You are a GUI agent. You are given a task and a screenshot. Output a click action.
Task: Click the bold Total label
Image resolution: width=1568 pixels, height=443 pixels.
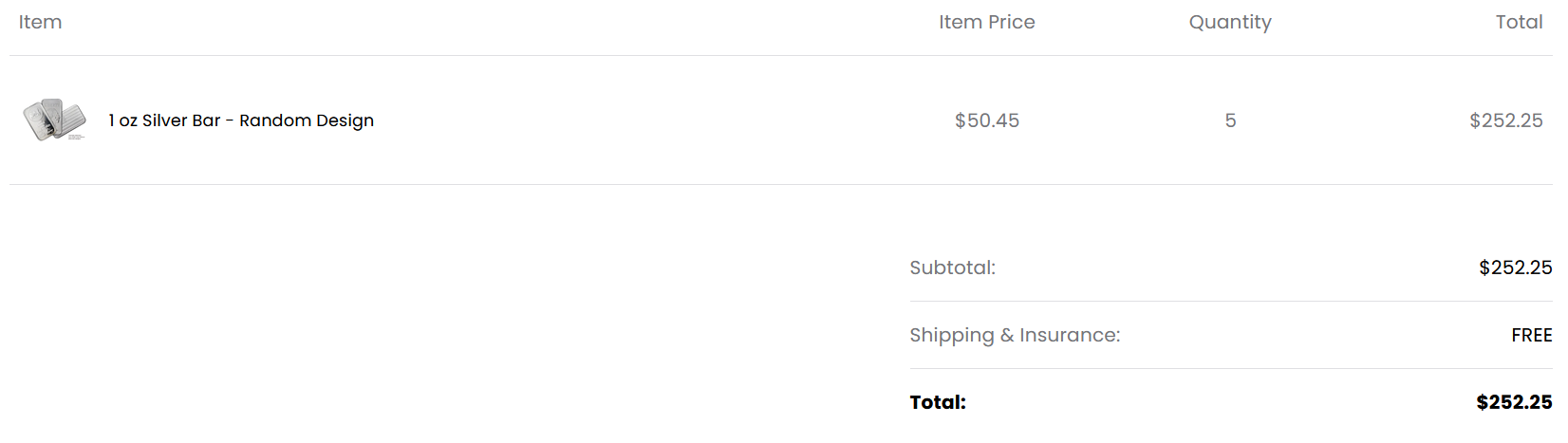pyautogui.click(x=937, y=402)
